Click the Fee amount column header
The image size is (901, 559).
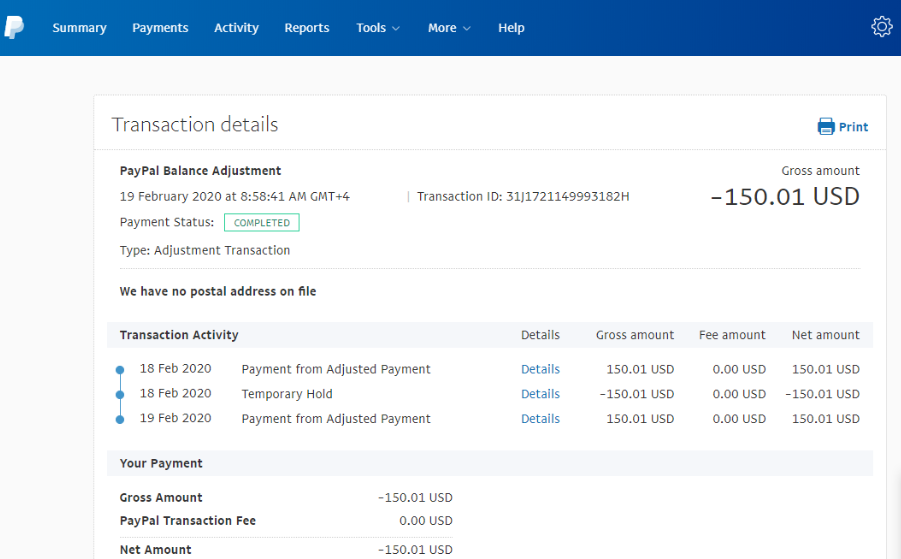coord(732,335)
